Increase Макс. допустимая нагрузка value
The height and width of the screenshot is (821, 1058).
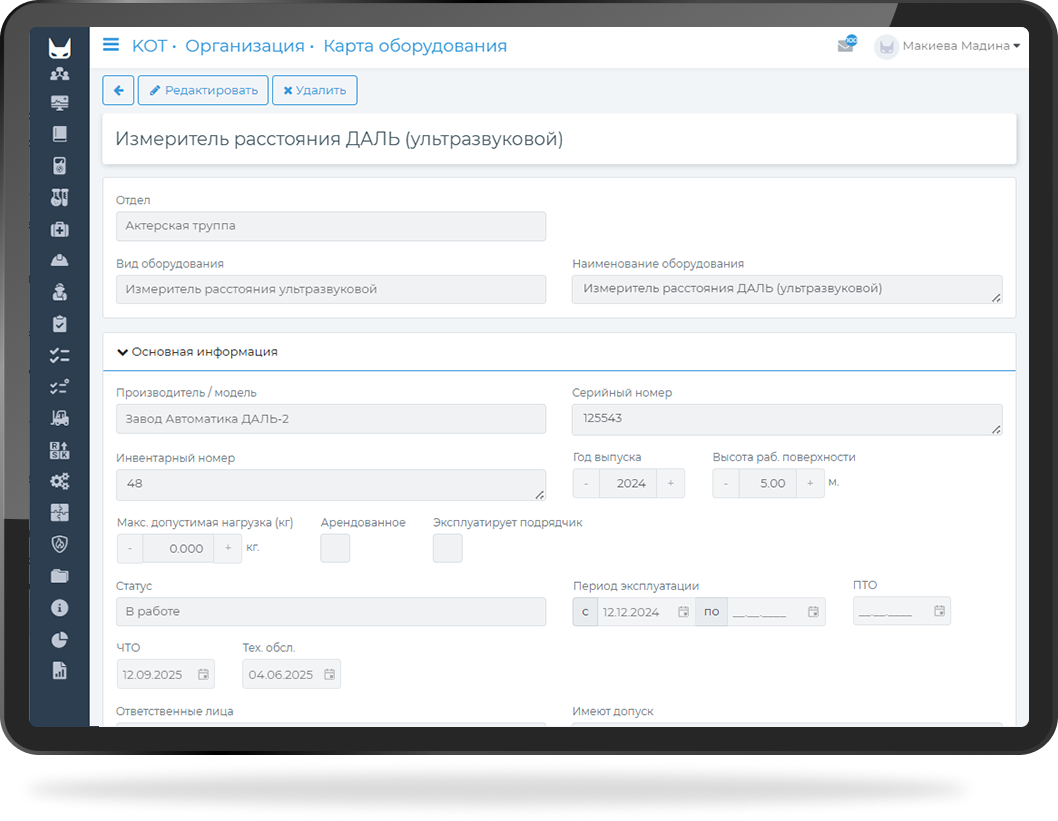click(x=228, y=548)
